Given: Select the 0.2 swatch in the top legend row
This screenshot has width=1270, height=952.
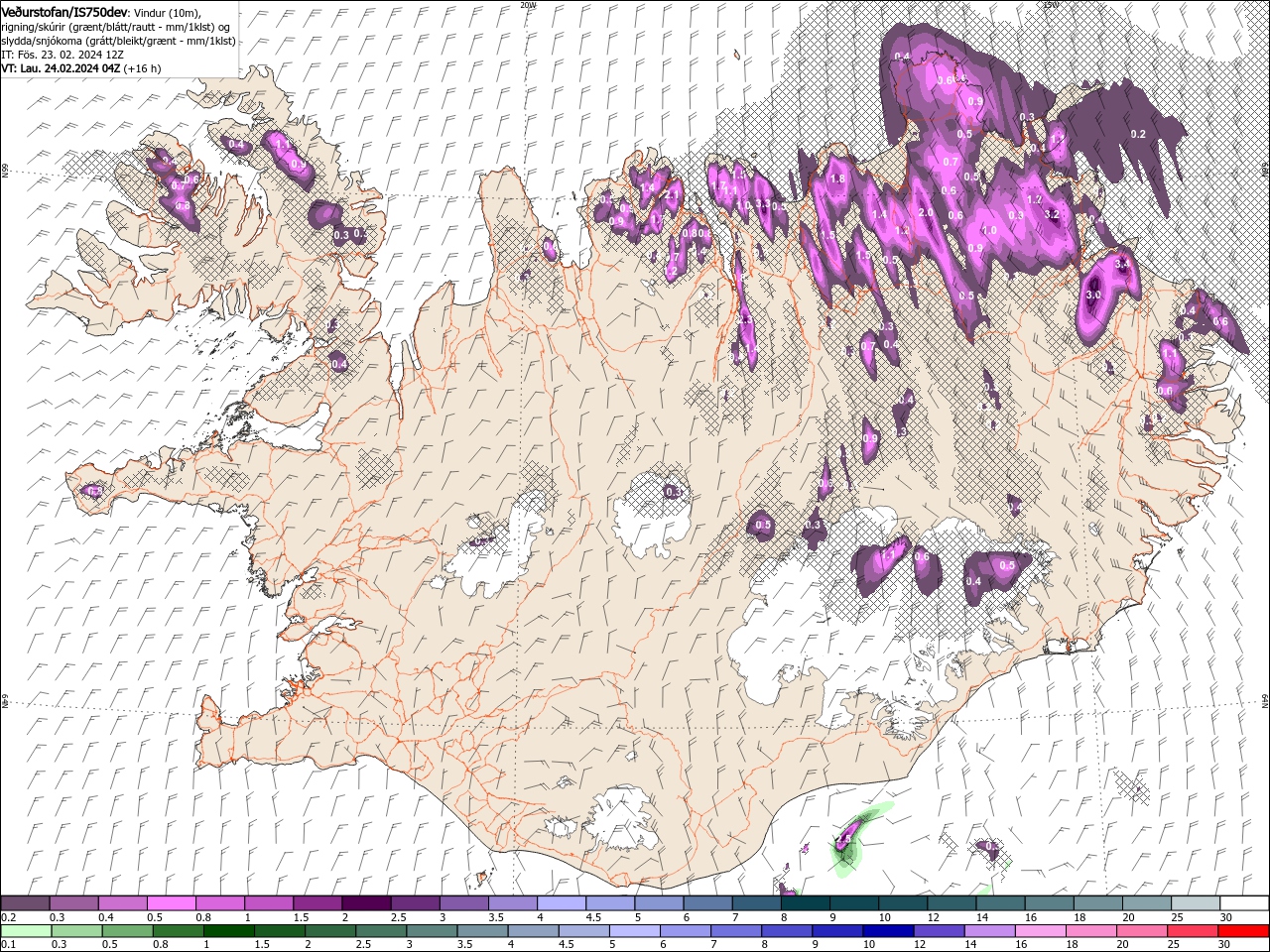Looking at the screenshot, I should tap(25, 903).
